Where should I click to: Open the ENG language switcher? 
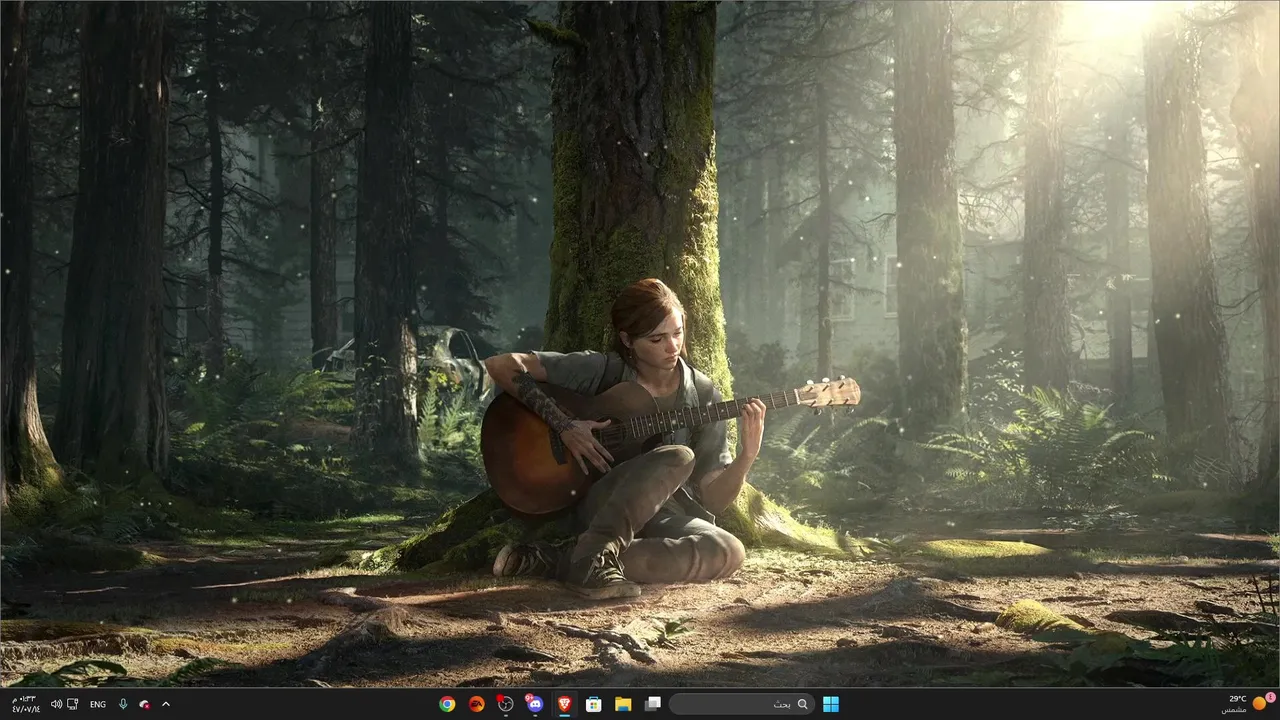pyautogui.click(x=98, y=704)
